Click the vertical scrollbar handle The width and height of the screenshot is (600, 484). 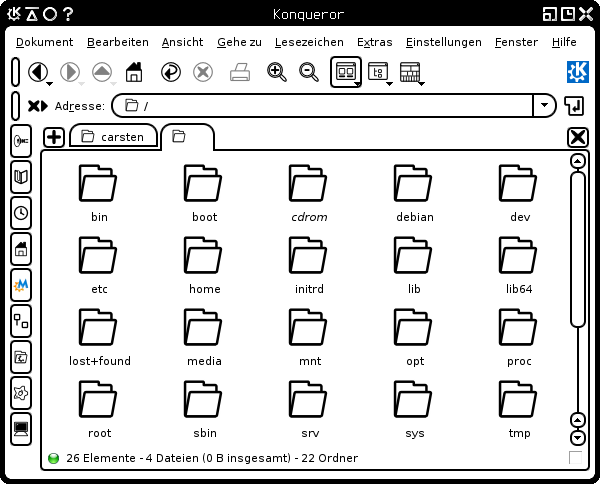click(x=577, y=249)
